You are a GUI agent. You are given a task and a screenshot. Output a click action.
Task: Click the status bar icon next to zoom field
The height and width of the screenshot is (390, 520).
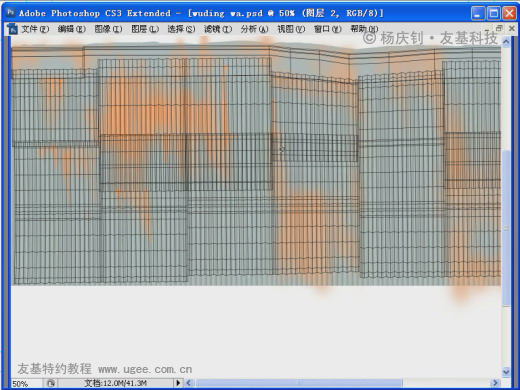tap(51, 383)
